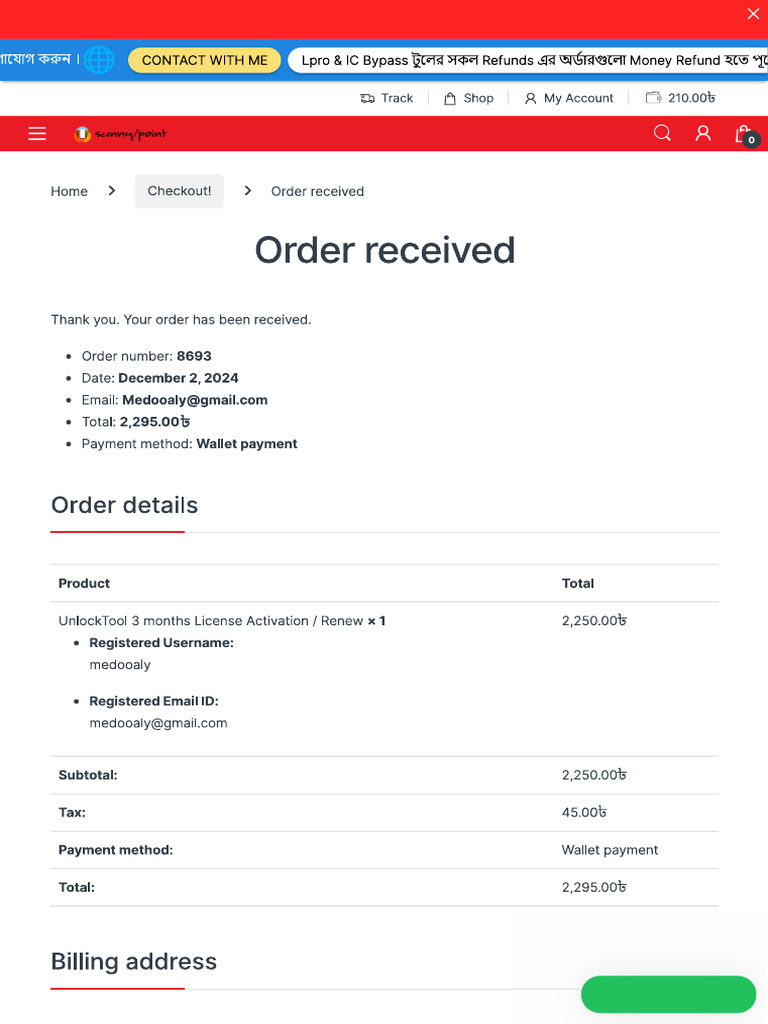Go to the Shop page
This screenshot has width=768, height=1024.
pyautogui.click(x=469, y=98)
